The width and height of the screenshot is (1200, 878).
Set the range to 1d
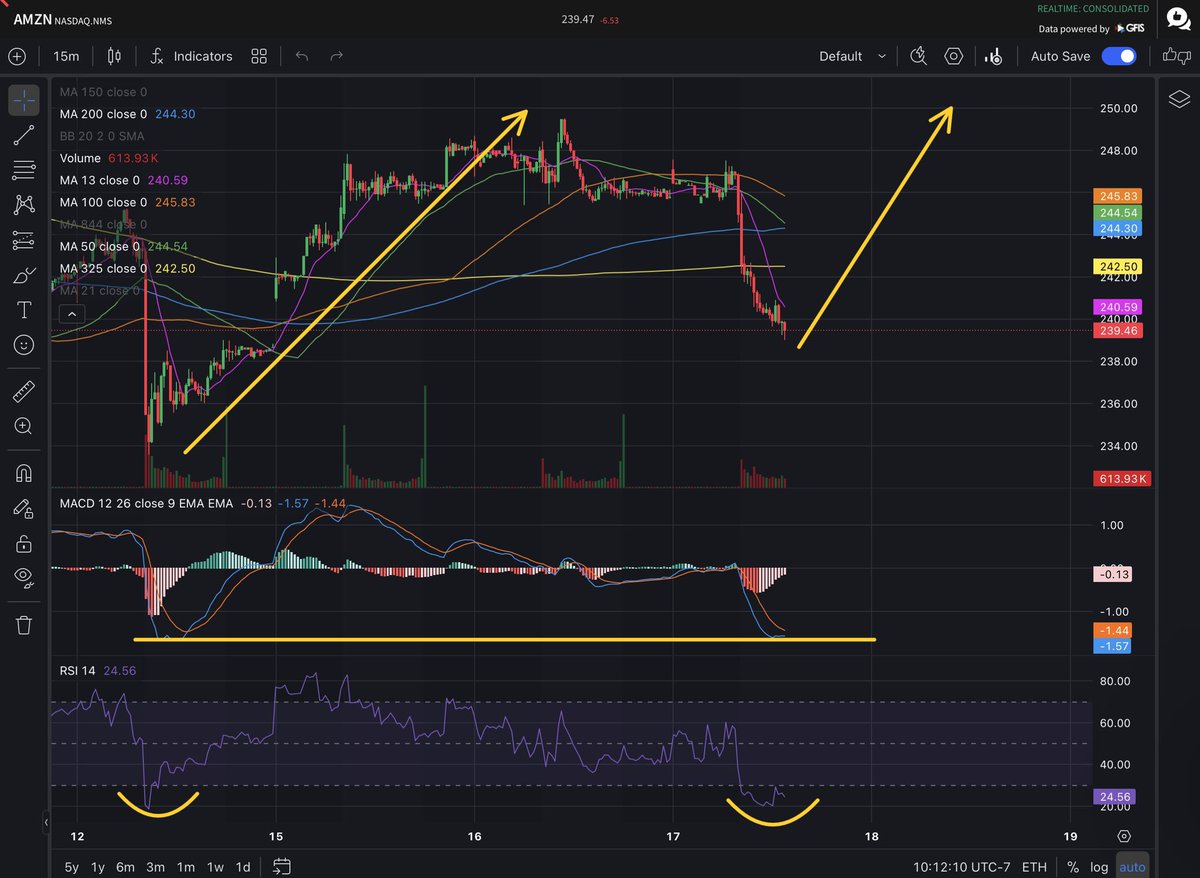click(242, 867)
